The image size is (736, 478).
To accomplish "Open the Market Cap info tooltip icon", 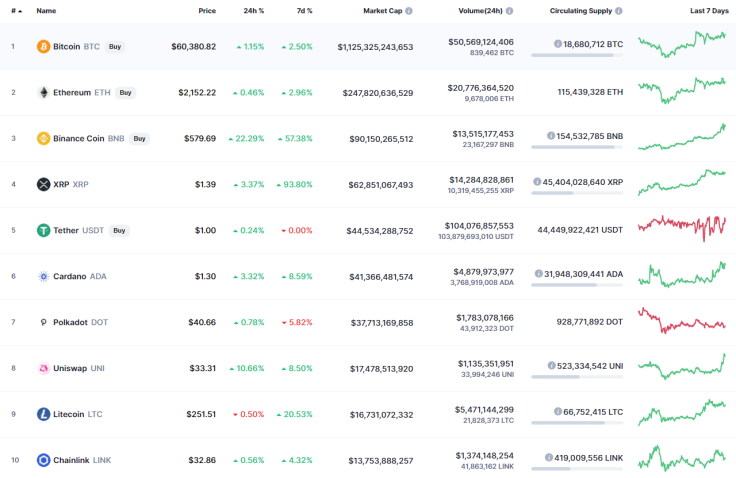I will (409, 11).
